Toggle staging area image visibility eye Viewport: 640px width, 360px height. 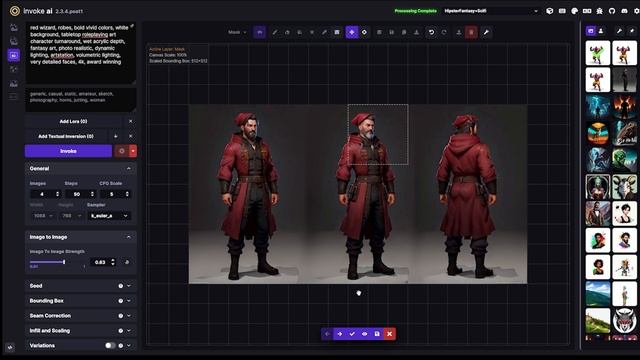point(364,334)
